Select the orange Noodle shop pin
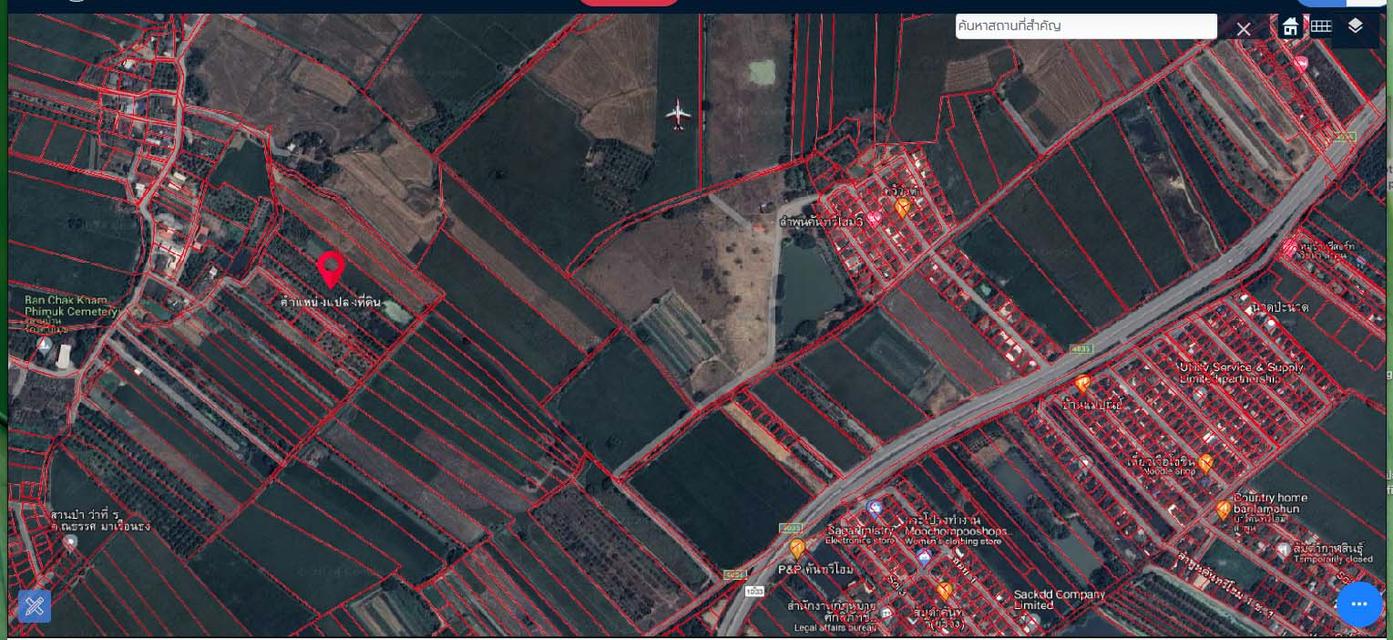Image resolution: width=1393 pixels, height=640 pixels. [1206, 463]
